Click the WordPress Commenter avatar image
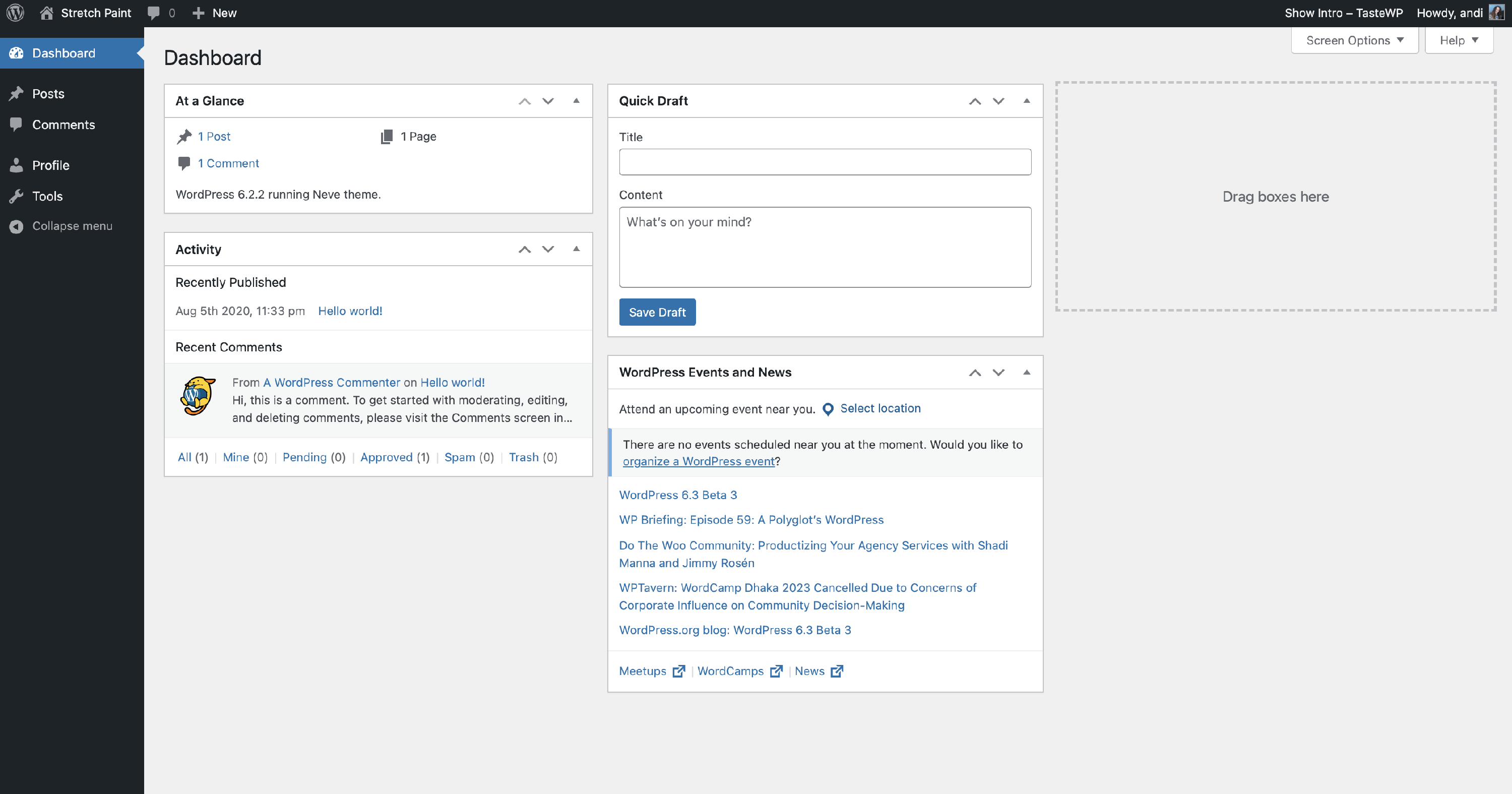The image size is (1512, 794). pyautogui.click(x=197, y=396)
